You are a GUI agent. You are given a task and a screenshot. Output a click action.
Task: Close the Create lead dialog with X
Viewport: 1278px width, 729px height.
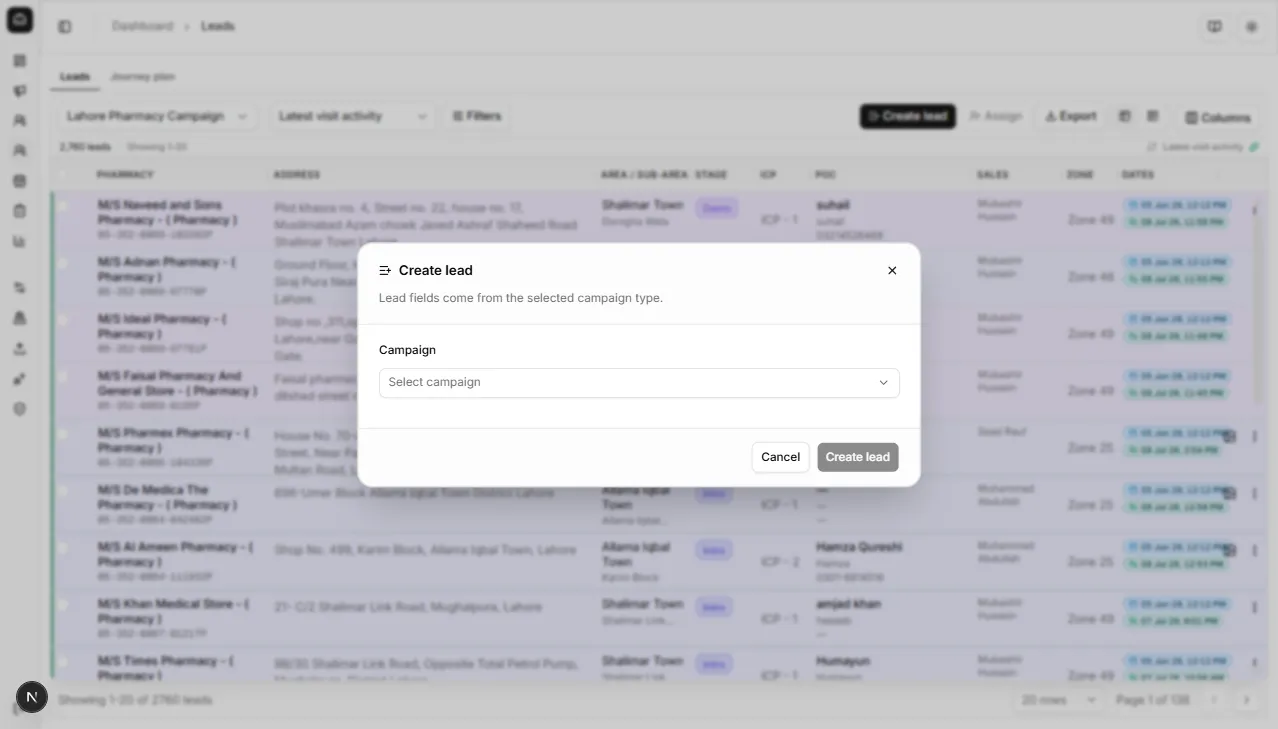pos(892,270)
